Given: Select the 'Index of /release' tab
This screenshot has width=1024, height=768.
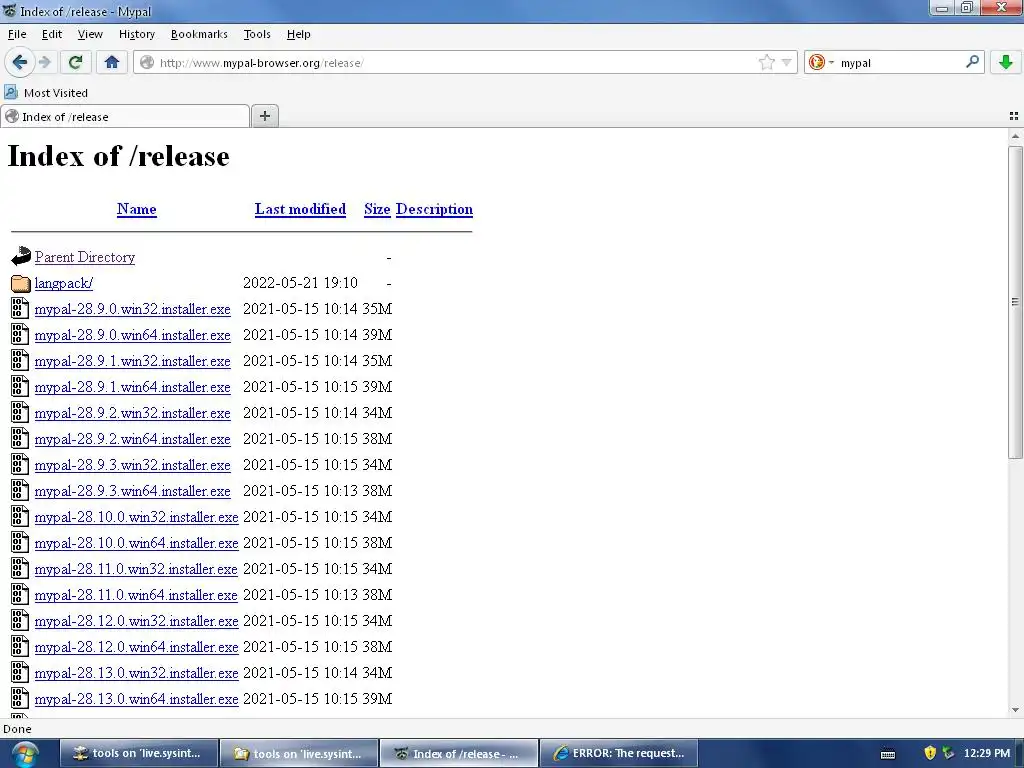Looking at the screenshot, I should (125, 116).
